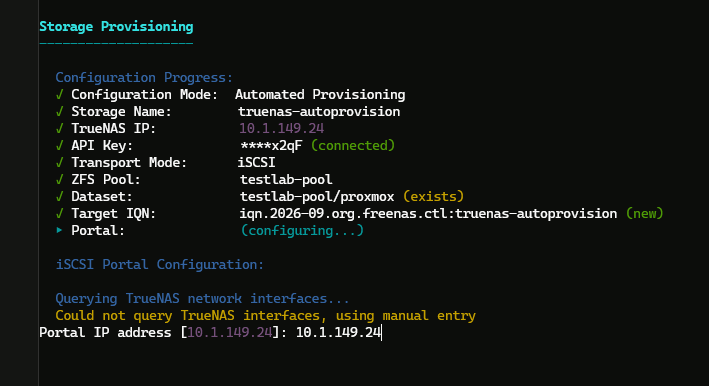Click the 'Automated Provisioning' value

[320, 94]
